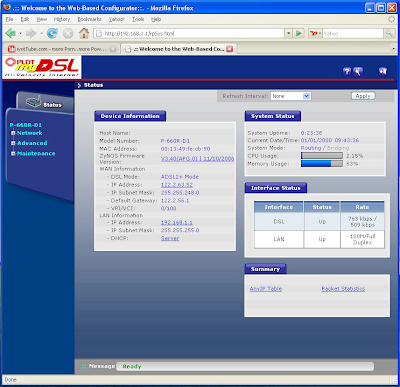This screenshot has width=400, height=387.
Task: Click the wizard icon beside help
Action: [x=358, y=71]
